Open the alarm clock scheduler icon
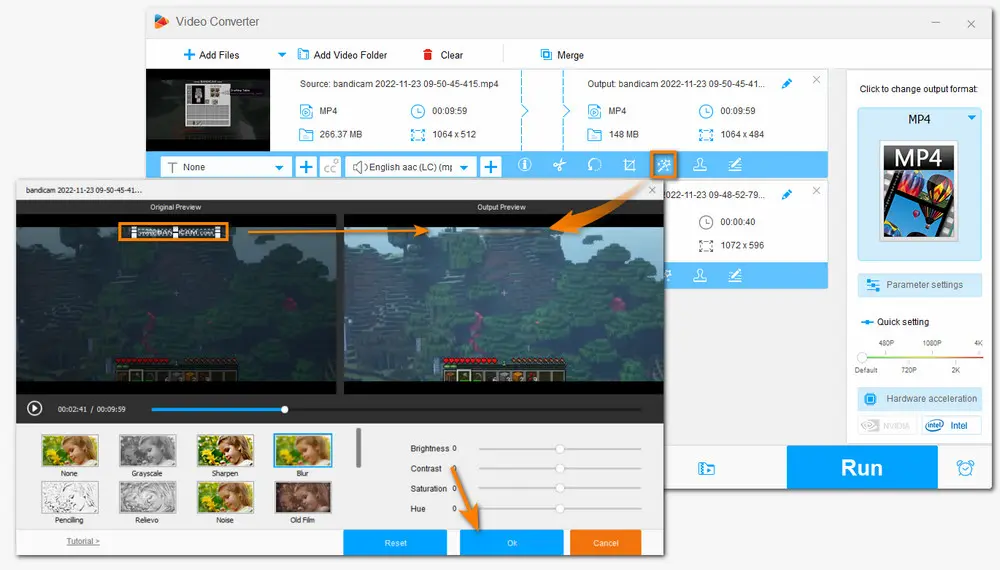1000x570 pixels. pos(965,468)
